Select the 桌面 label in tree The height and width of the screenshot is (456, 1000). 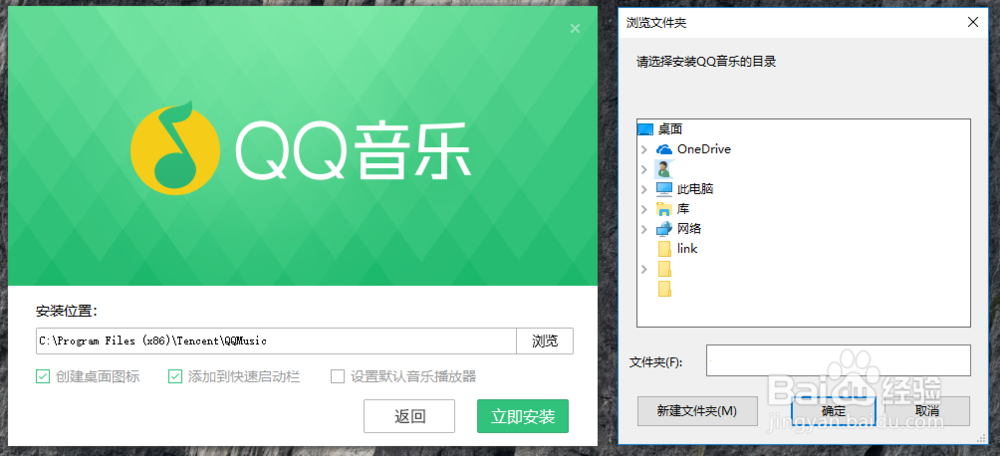tap(670, 129)
